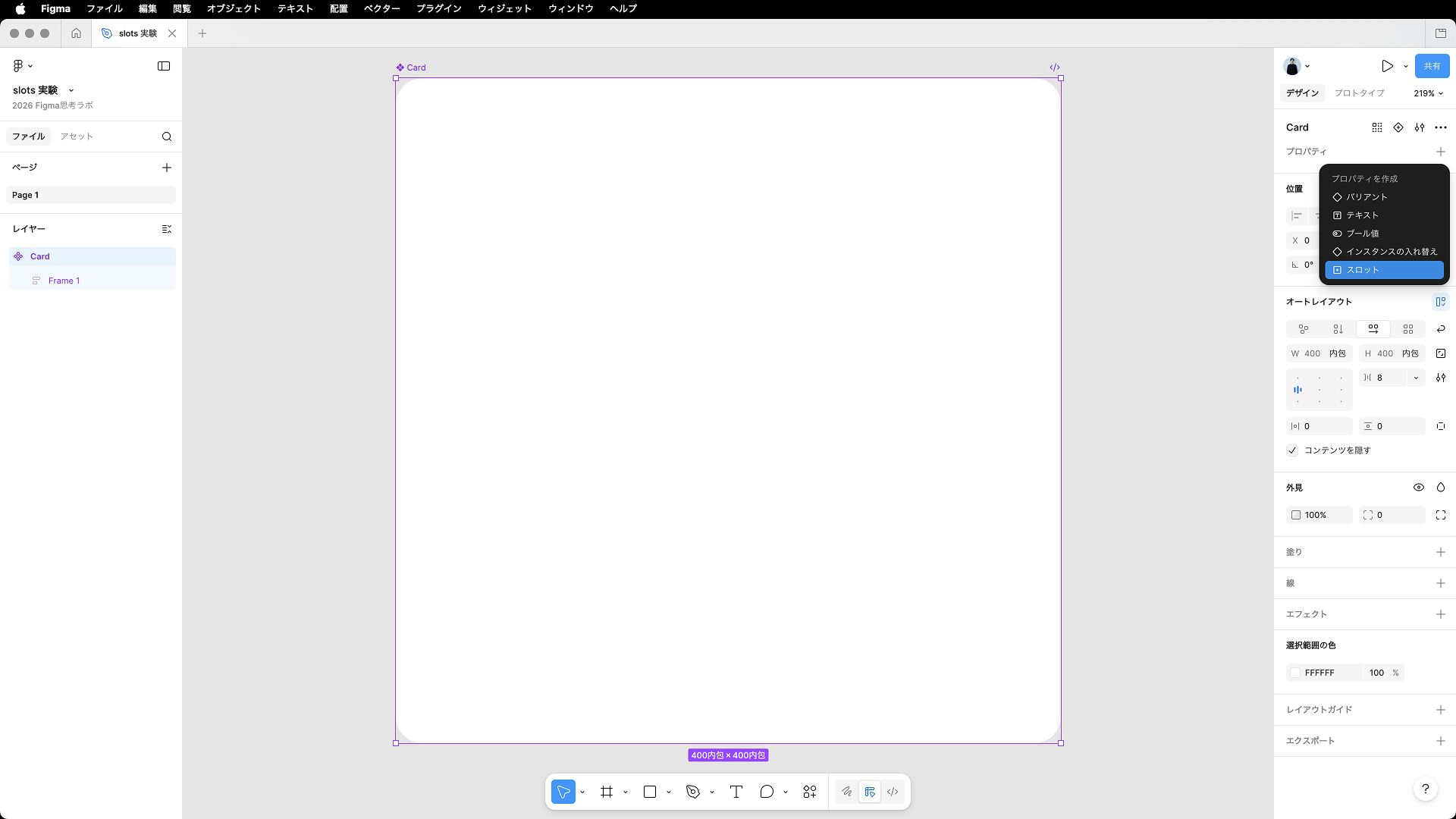Click the search icon in the left panel
1456x819 pixels.
tap(167, 136)
